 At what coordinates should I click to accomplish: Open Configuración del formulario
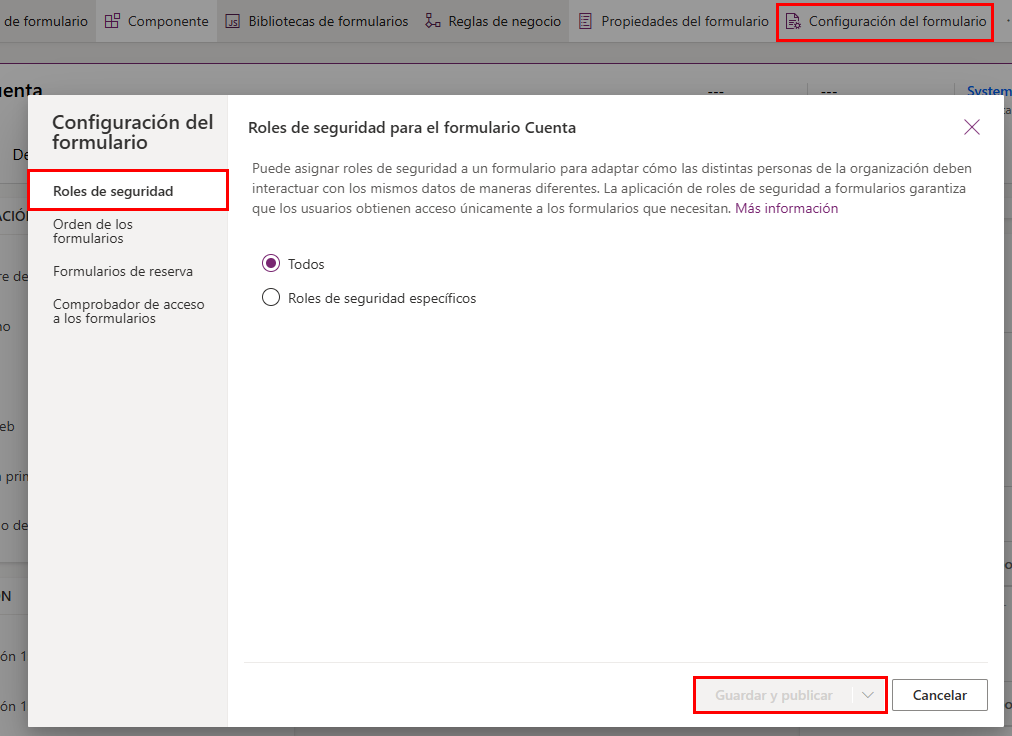coord(885,21)
